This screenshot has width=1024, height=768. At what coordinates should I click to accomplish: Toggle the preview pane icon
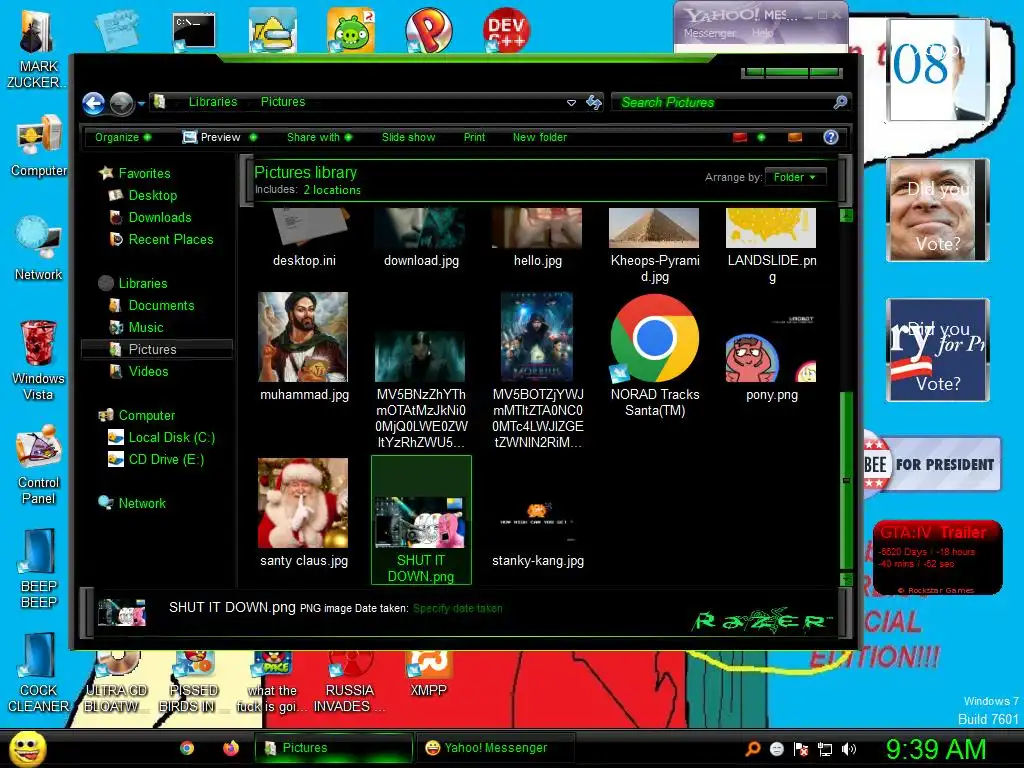tap(795, 137)
